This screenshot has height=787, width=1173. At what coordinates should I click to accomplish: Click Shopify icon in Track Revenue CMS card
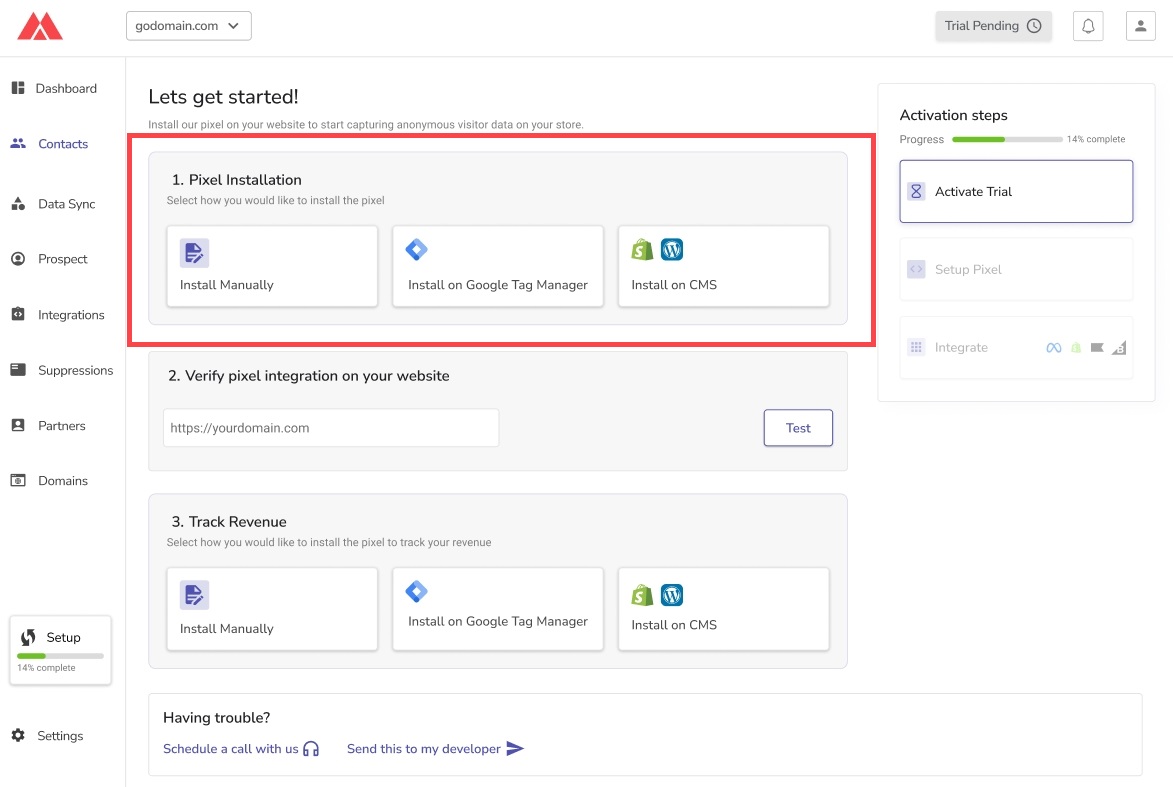[643, 595]
